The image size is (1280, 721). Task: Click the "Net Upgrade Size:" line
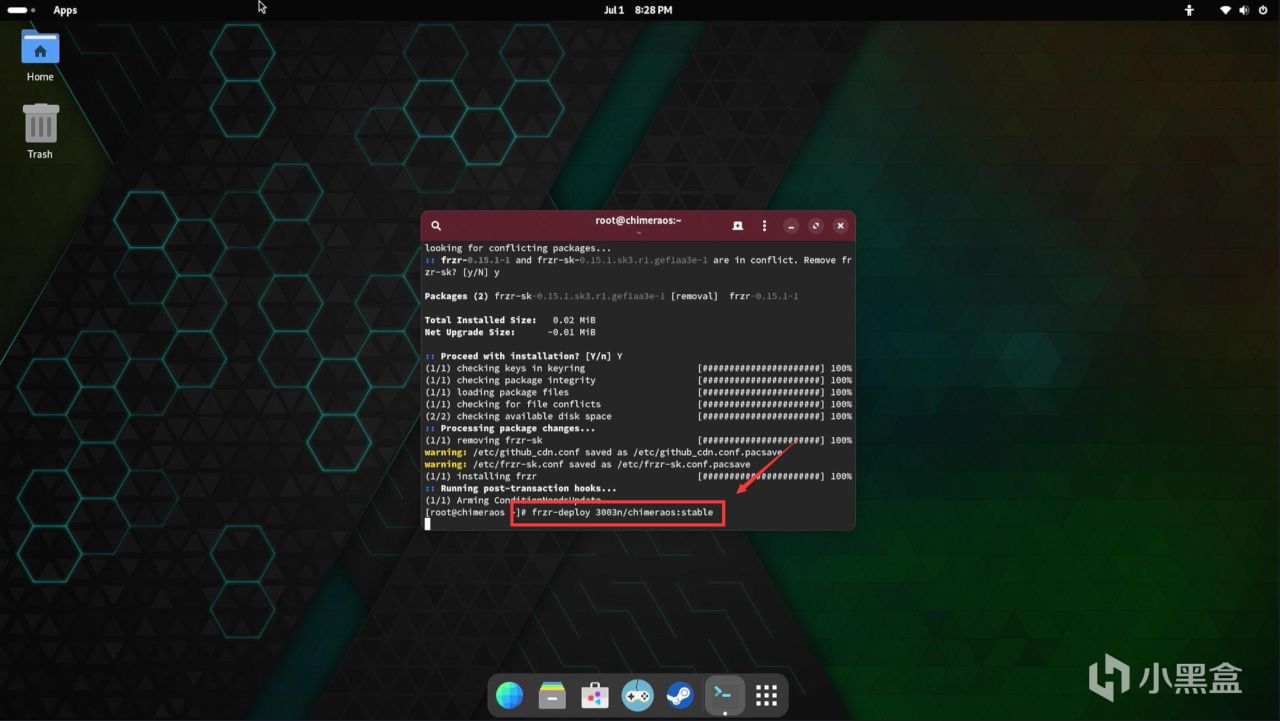[510, 332]
